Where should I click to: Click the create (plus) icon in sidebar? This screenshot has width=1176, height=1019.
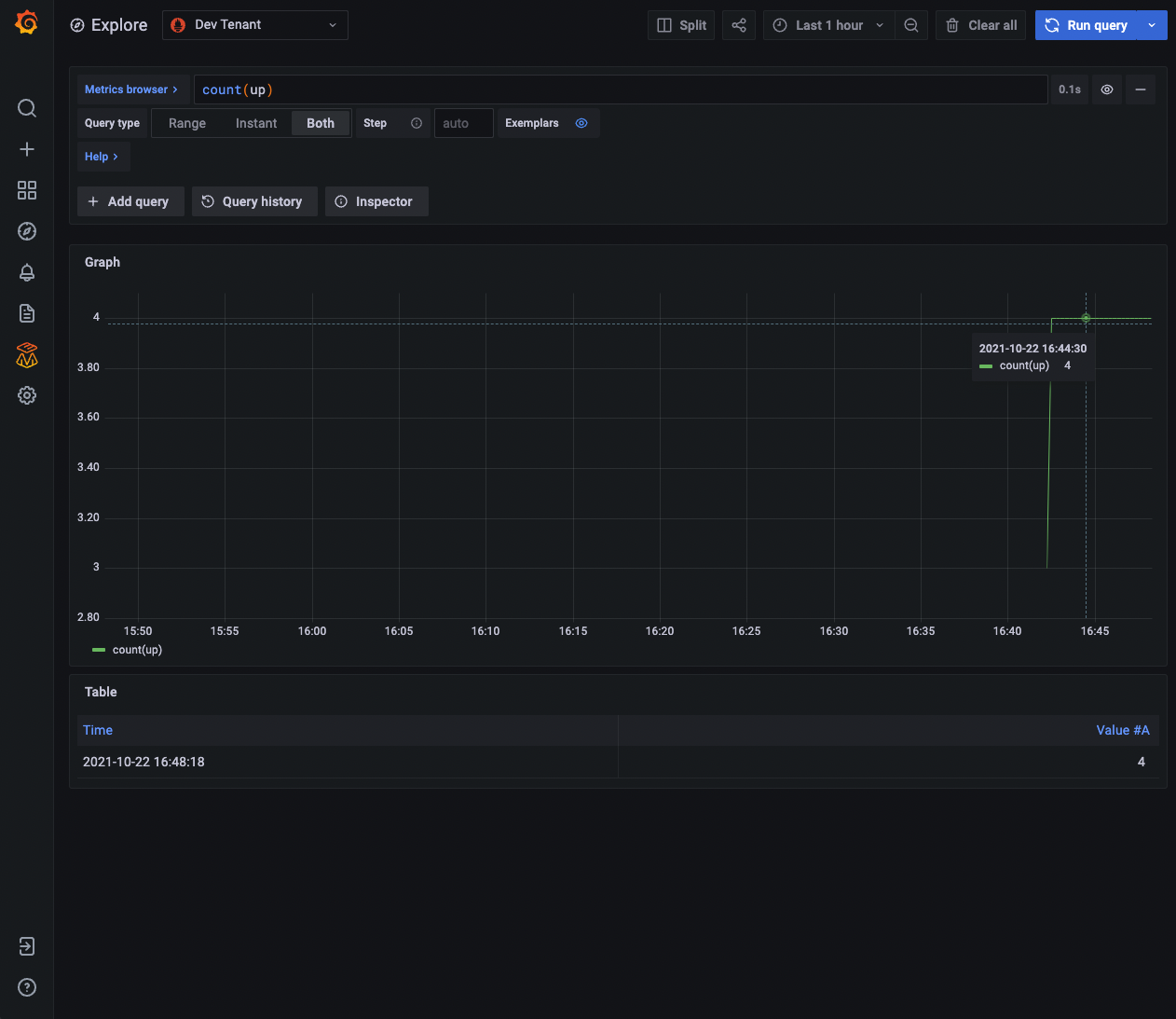26,149
